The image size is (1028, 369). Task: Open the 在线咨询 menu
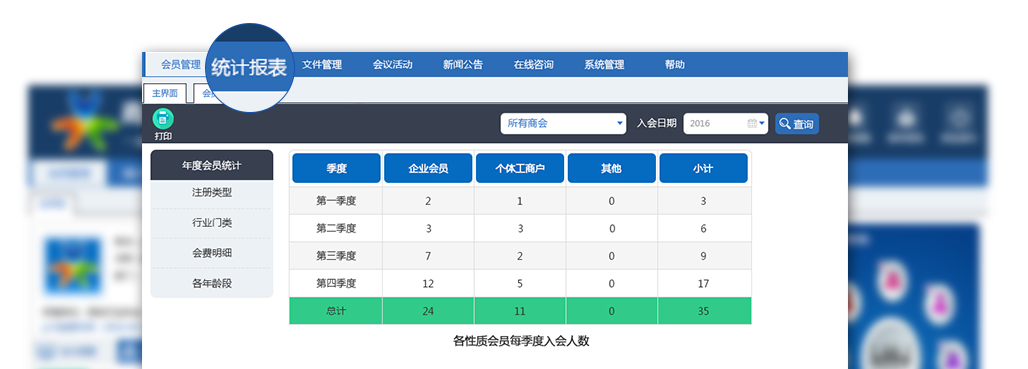coord(534,64)
